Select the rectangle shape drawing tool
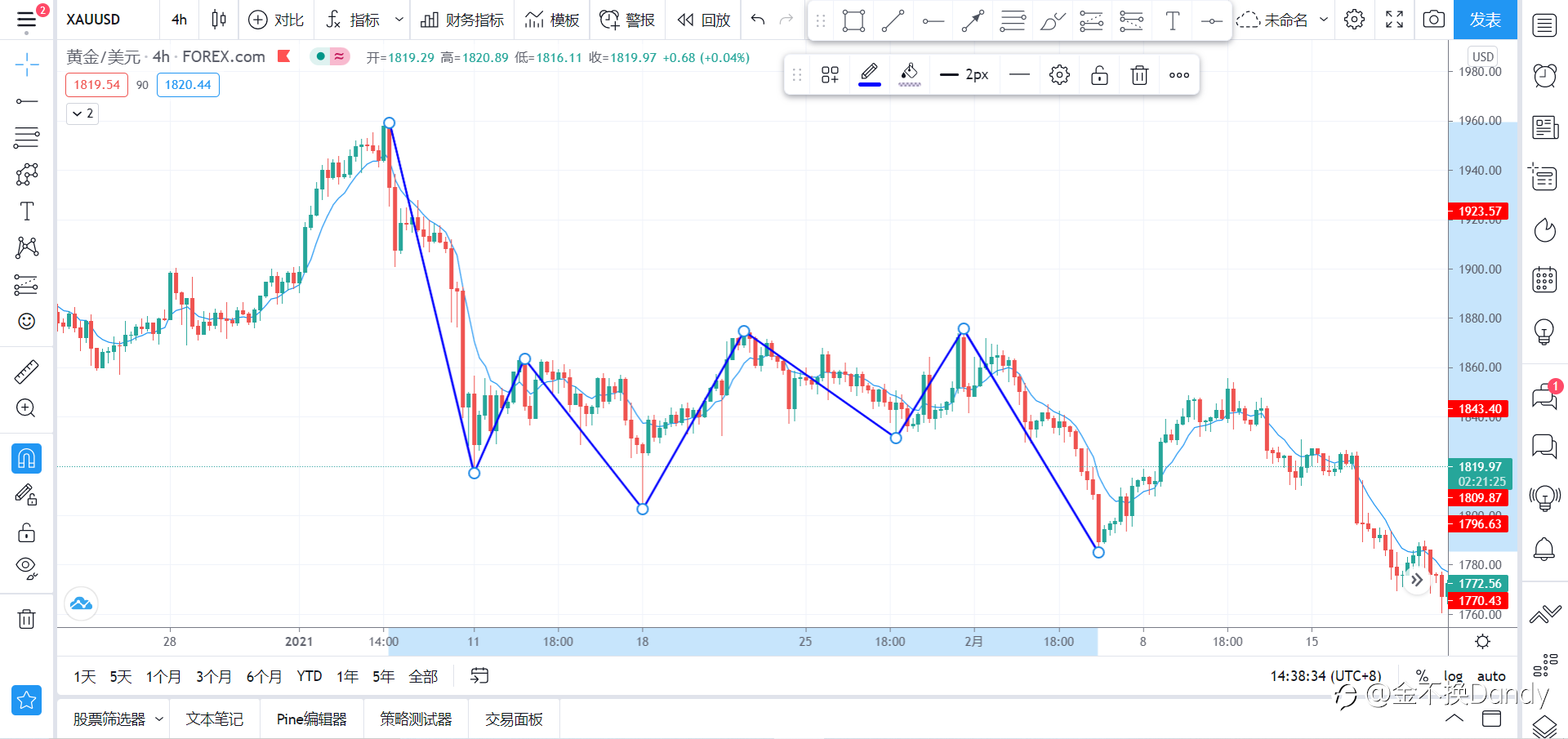 [x=853, y=20]
